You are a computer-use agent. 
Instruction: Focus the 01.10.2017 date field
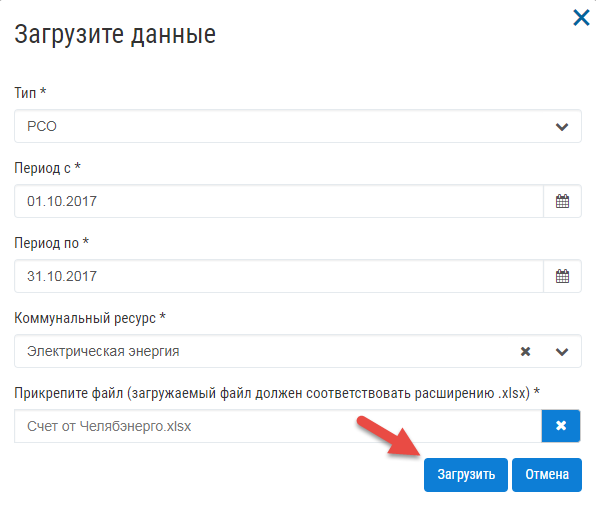279,201
